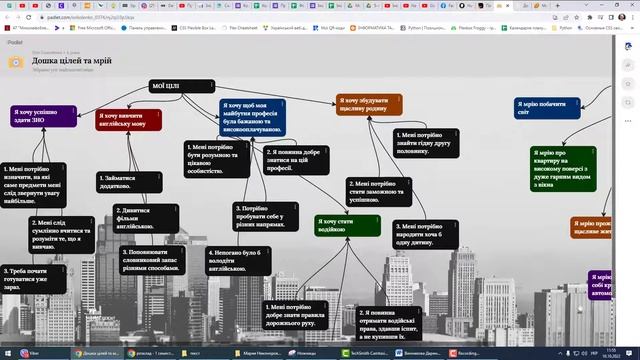Open the menu on the МОЇ ЦІЛІ card

coord(211,85)
